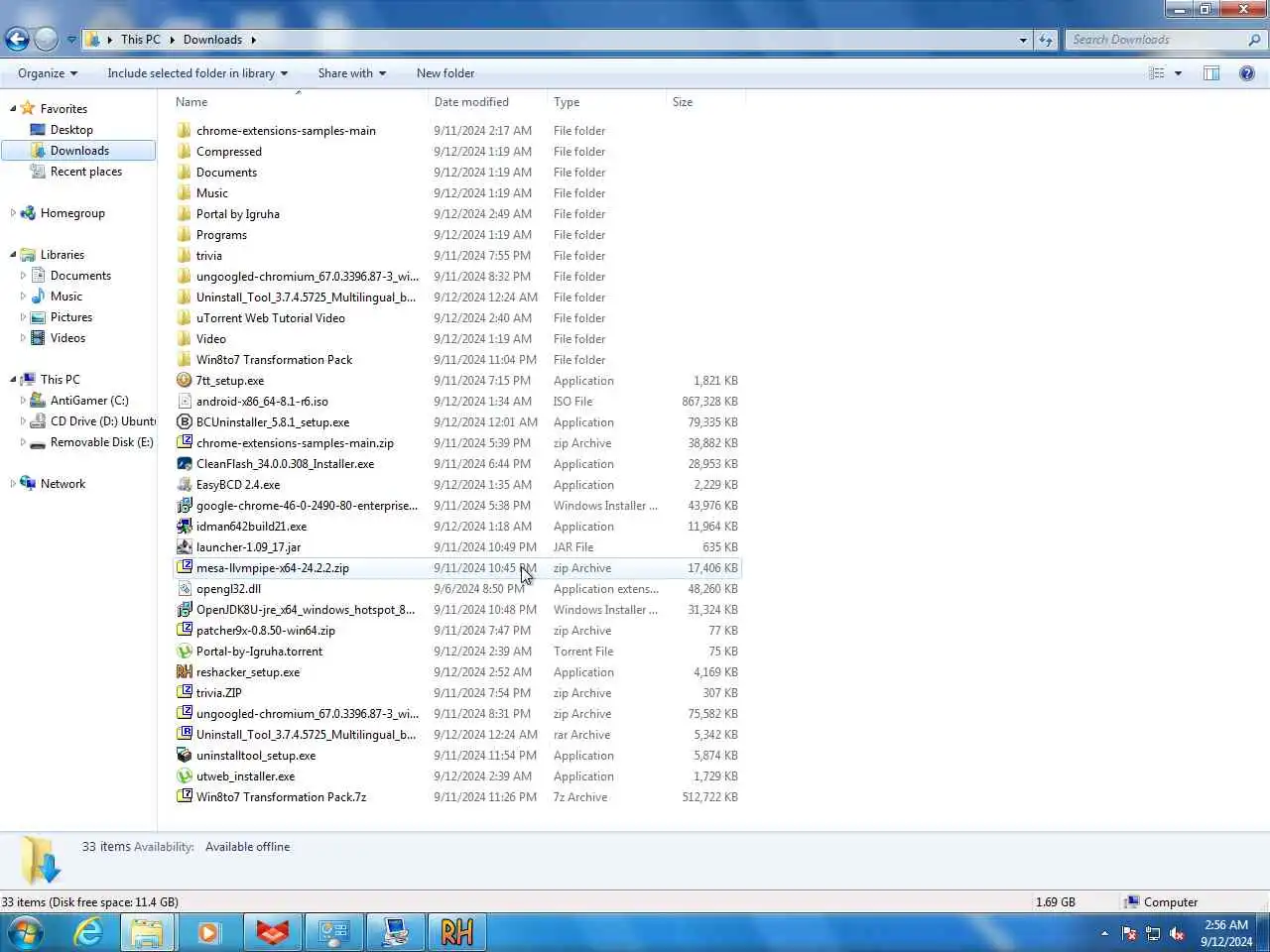Open the Windows Start button

(25, 932)
